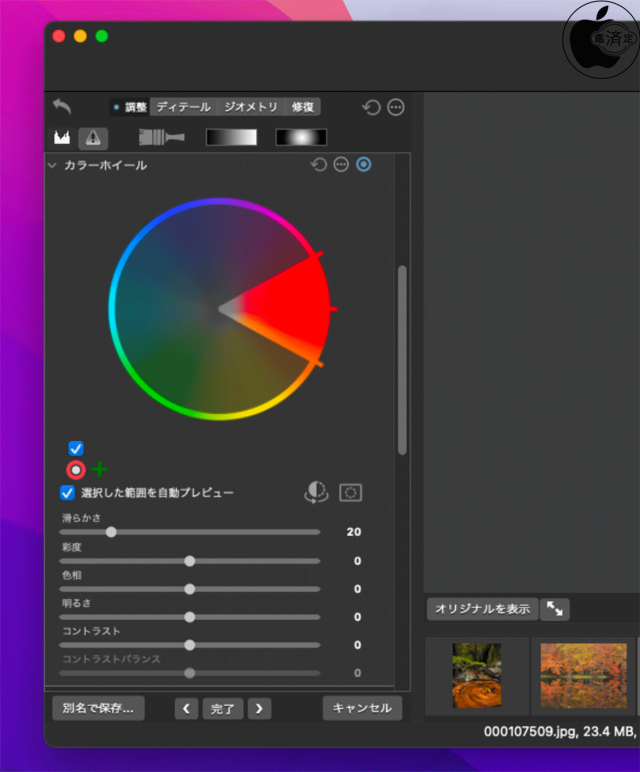
Task: Click the 彩度 value field showing 0
Action: pos(357,561)
